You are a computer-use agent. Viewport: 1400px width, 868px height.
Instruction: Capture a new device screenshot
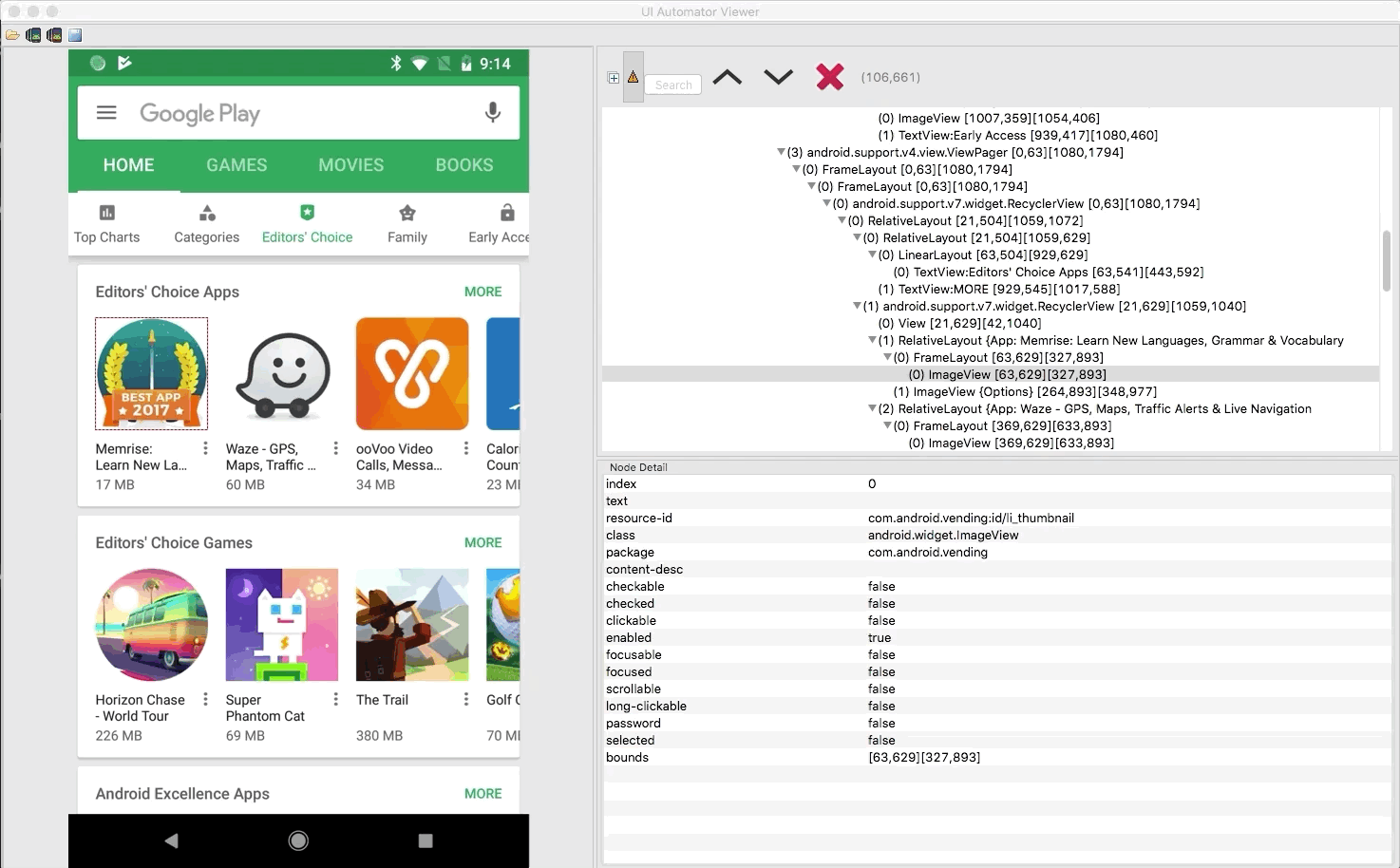(33, 35)
